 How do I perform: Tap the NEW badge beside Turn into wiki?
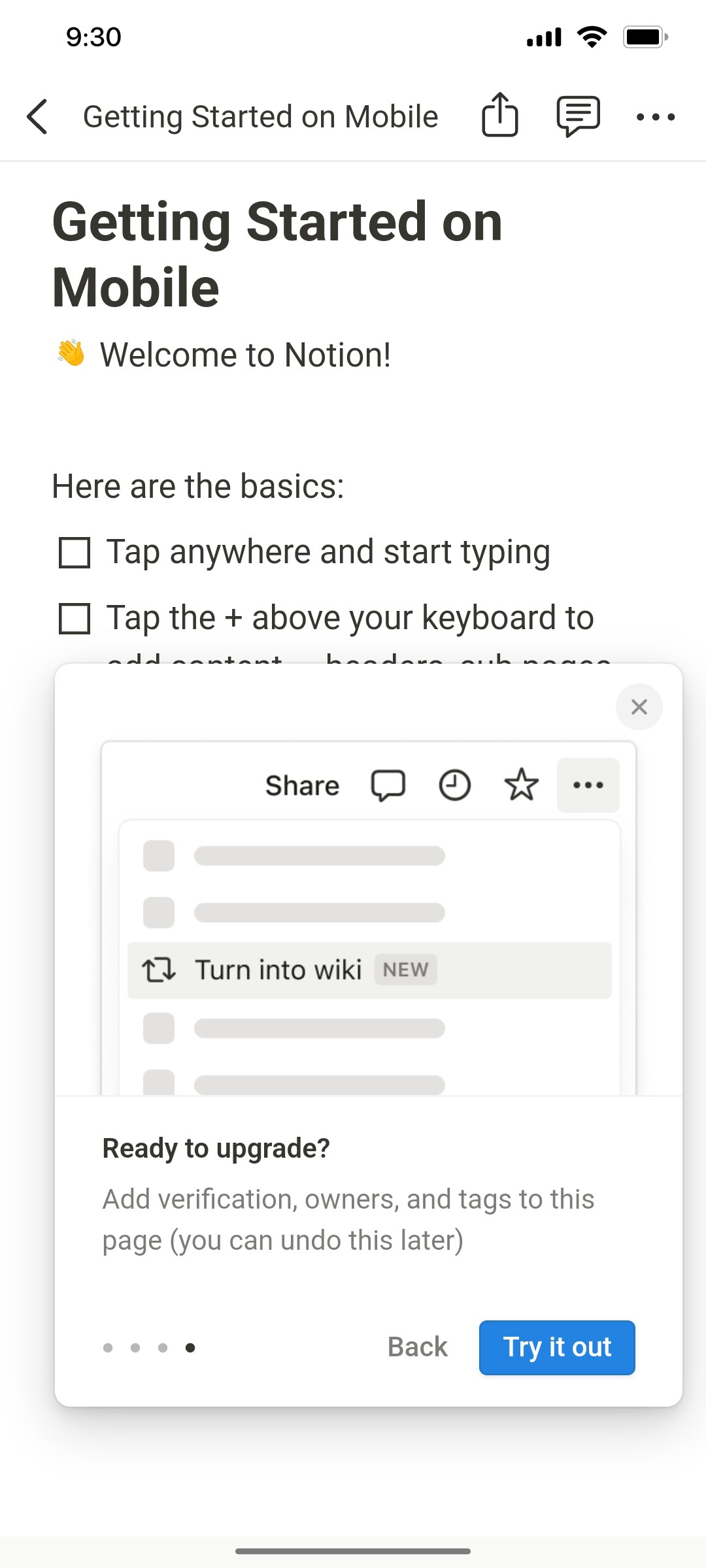[x=405, y=970]
